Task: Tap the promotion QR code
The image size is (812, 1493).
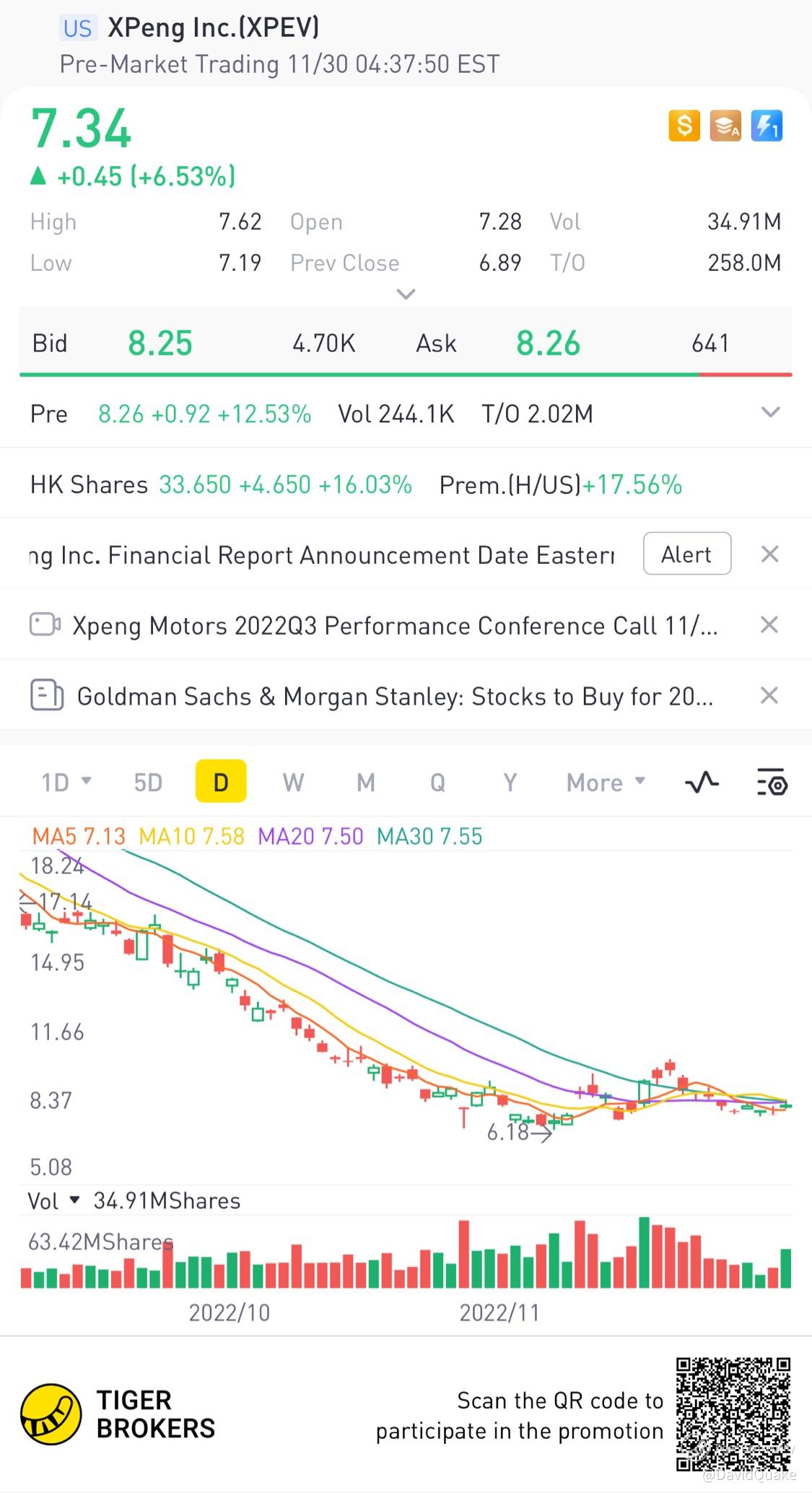Action: pos(733,1414)
